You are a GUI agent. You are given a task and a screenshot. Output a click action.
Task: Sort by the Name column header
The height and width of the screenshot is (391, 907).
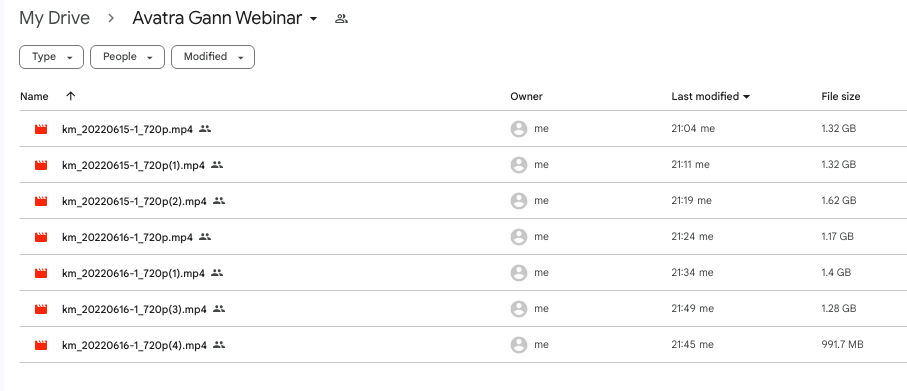click(34, 97)
